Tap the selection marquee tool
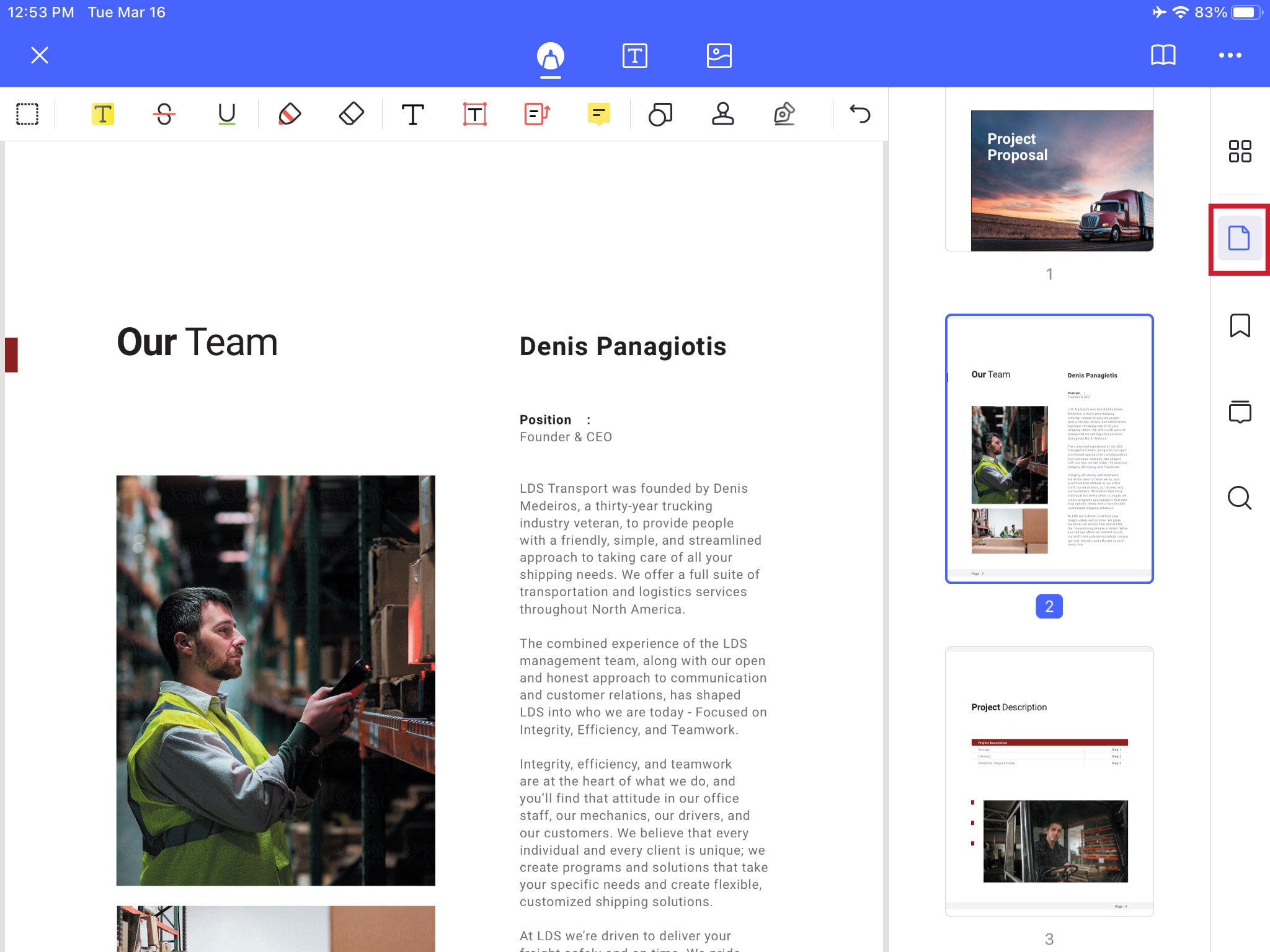Screen dimensions: 1270x952 point(26,113)
